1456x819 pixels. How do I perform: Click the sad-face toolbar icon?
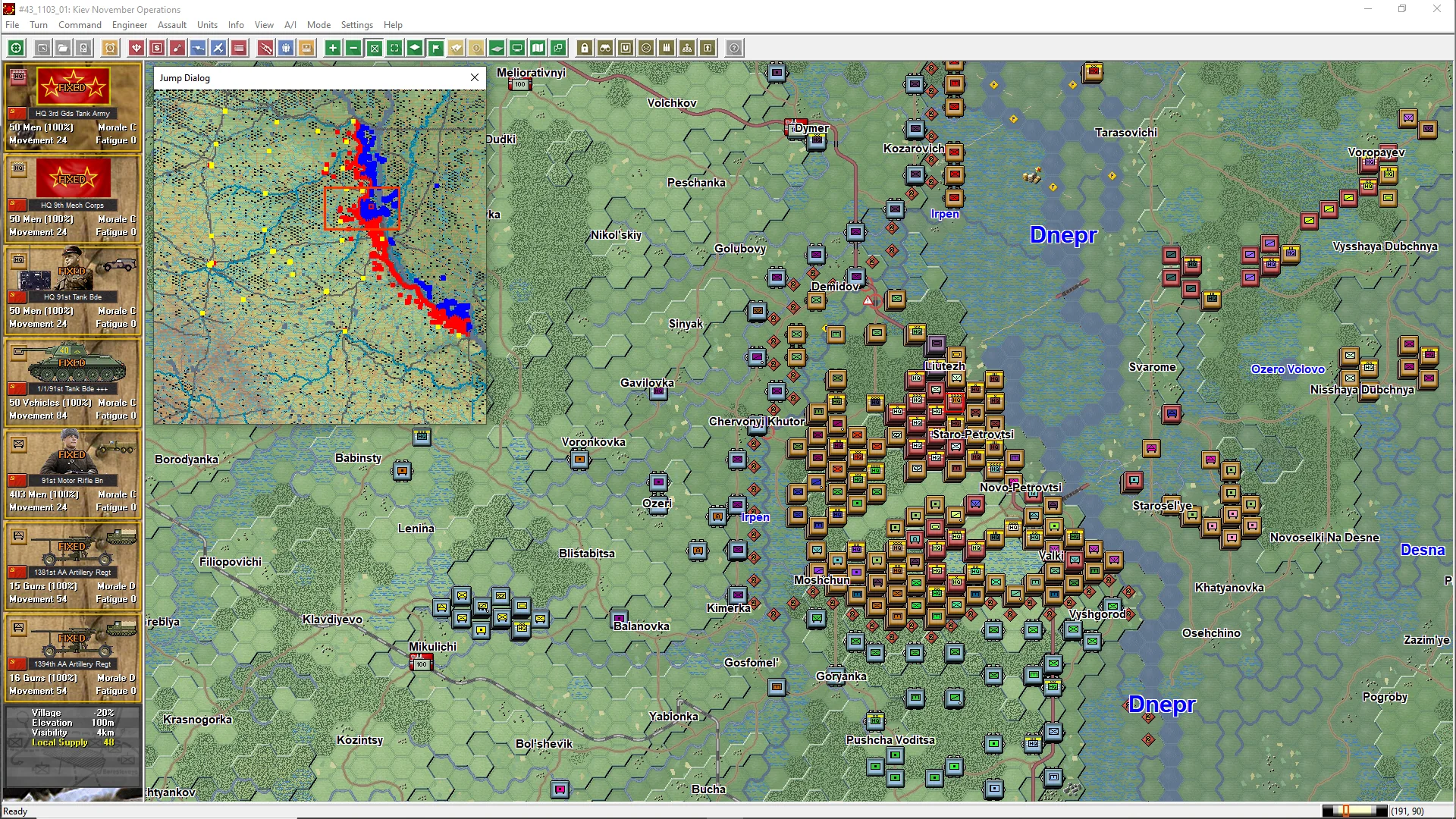pyautogui.click(x=646, y=48)
